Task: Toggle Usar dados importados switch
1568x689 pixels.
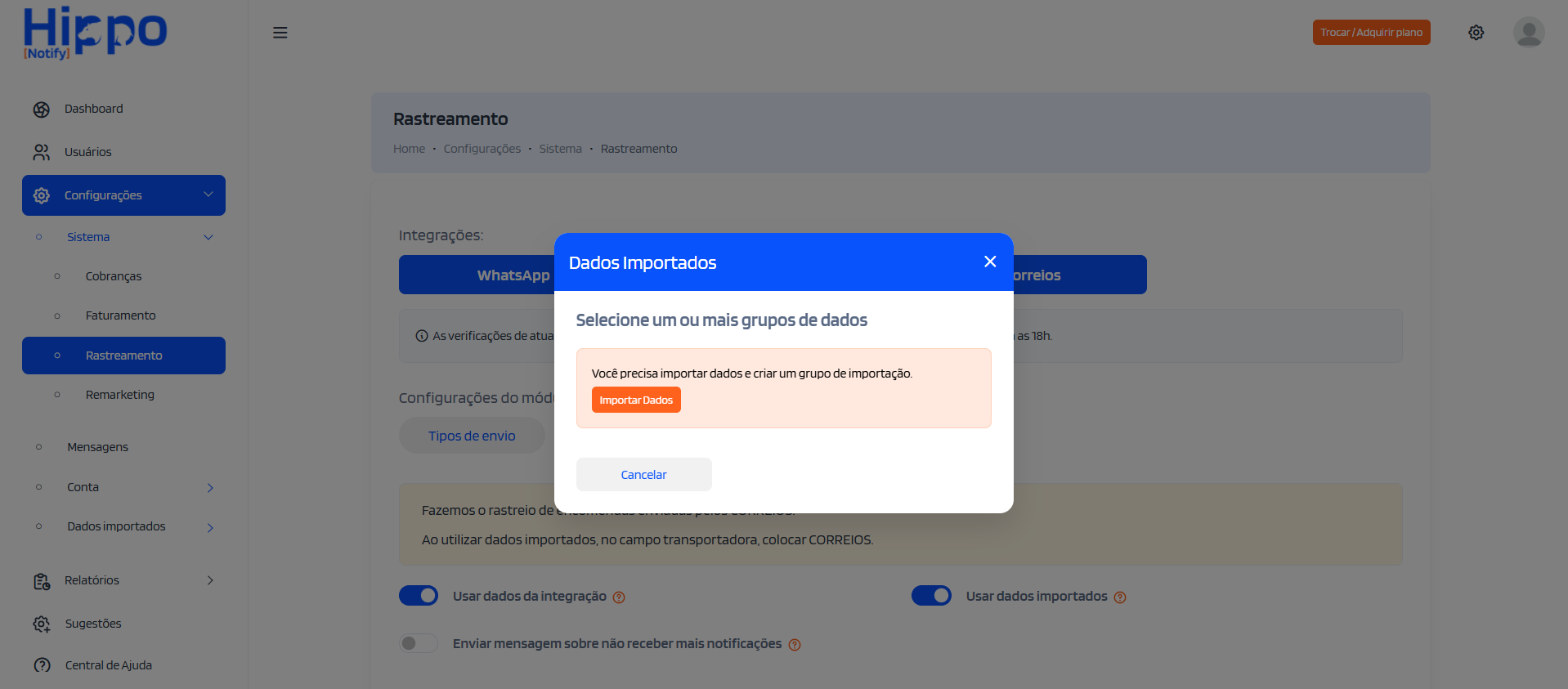Action: point(931,596)
